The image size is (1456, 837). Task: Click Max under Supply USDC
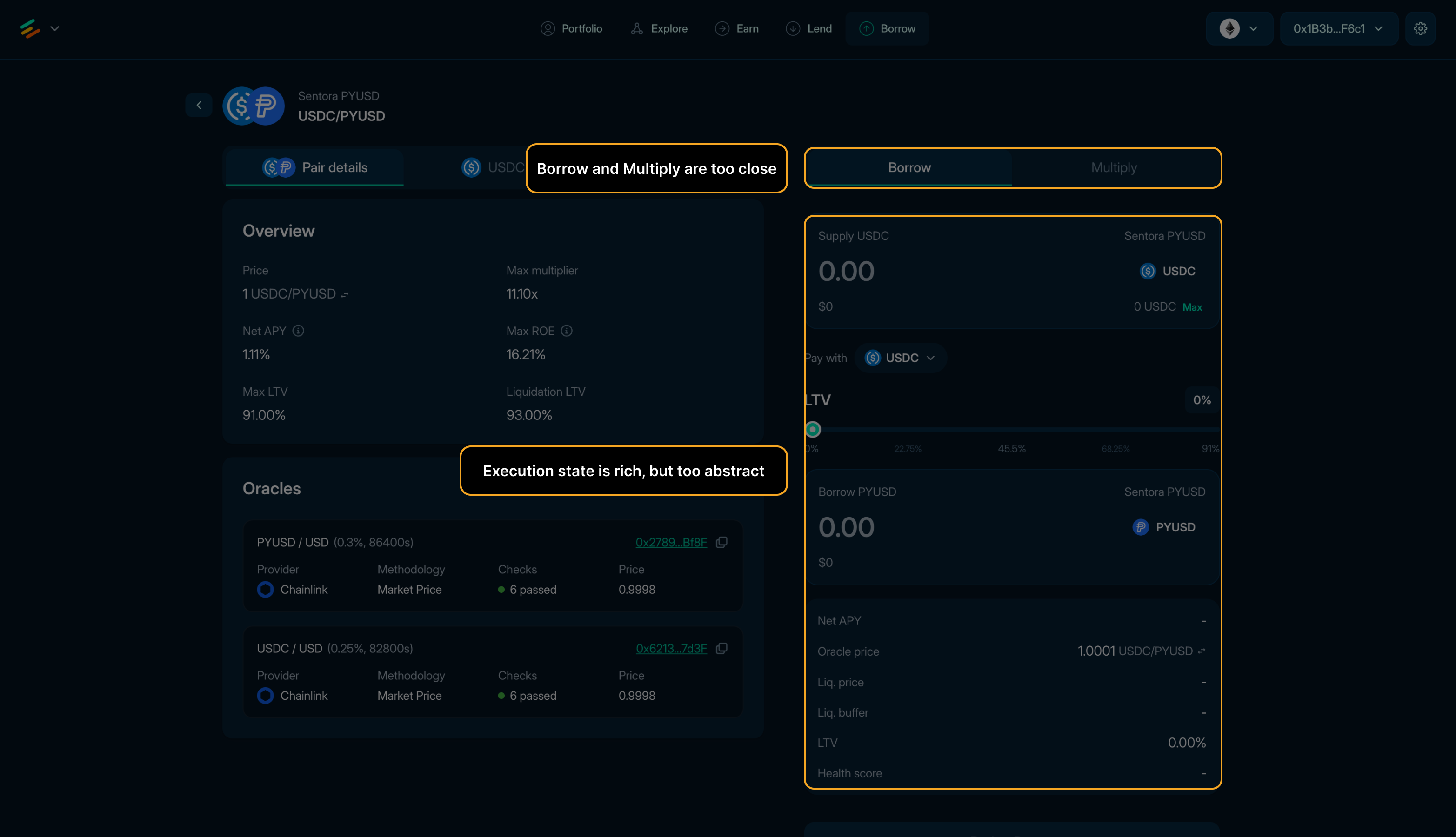[x=1191, y=307]
